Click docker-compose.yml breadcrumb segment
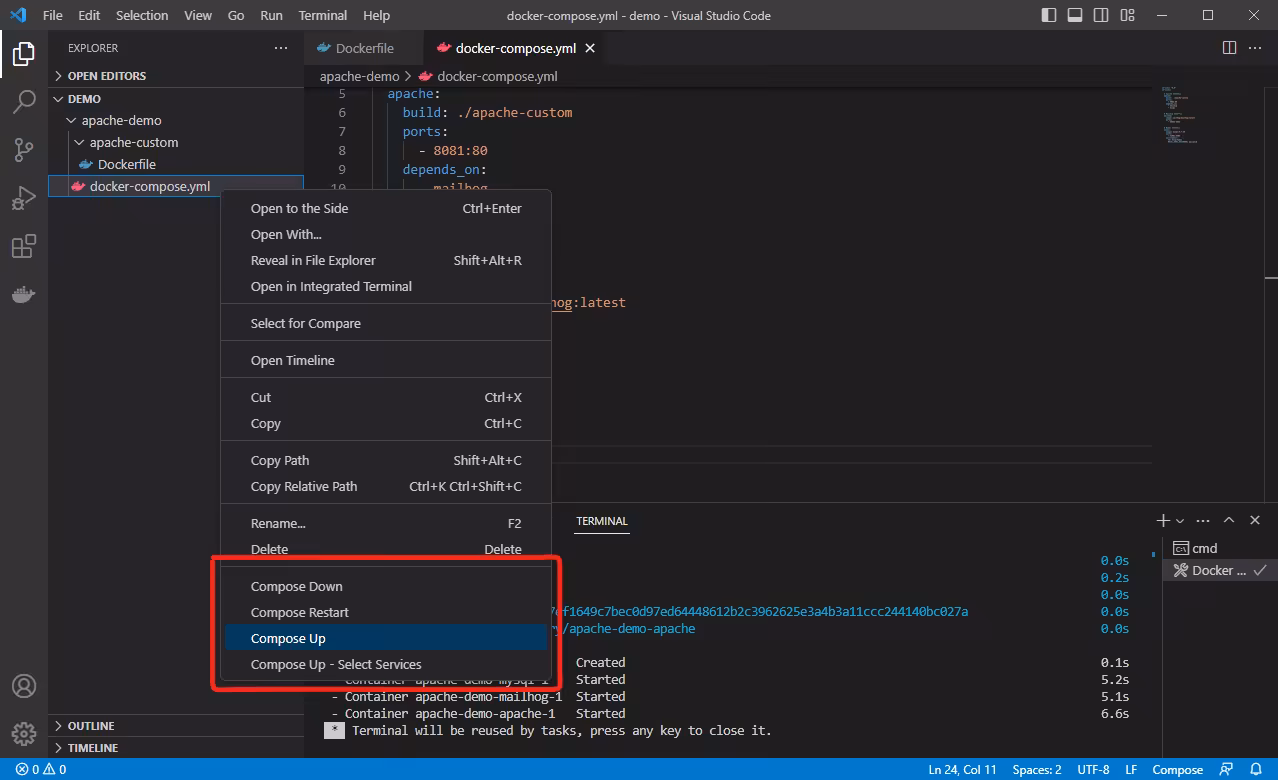This screenshot has width=1278, height=780. click(488, 76)
